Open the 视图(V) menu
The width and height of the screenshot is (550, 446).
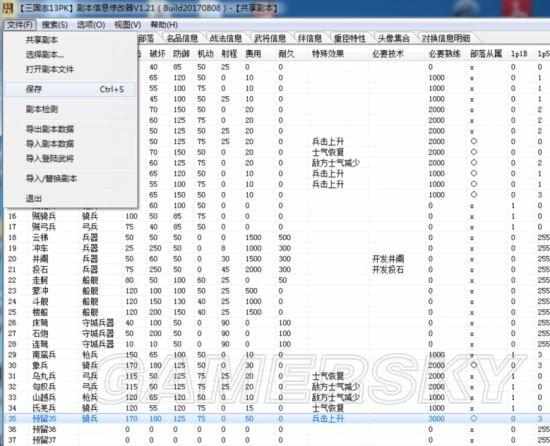point(128,25)
